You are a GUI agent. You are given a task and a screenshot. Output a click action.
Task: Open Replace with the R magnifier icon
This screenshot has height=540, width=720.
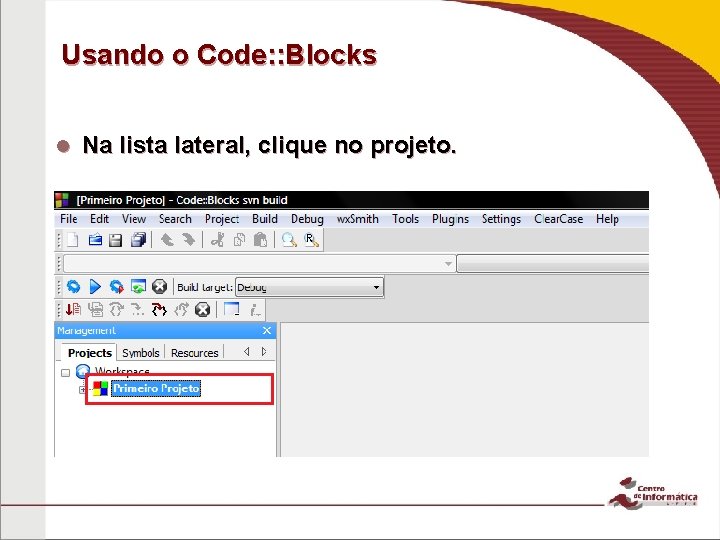coord(311,240)
